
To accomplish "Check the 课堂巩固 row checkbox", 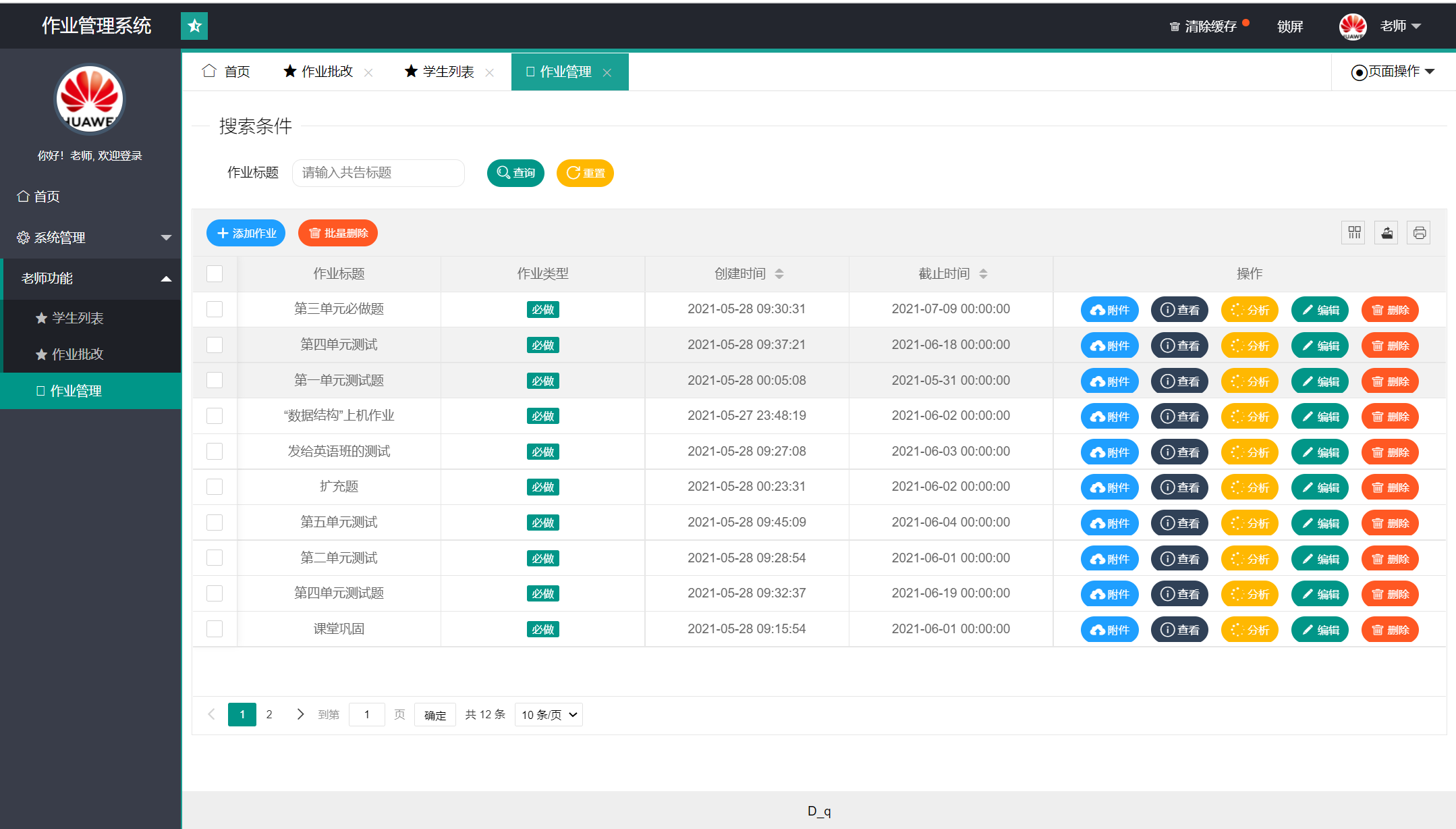I will click(x=215, y=629).
